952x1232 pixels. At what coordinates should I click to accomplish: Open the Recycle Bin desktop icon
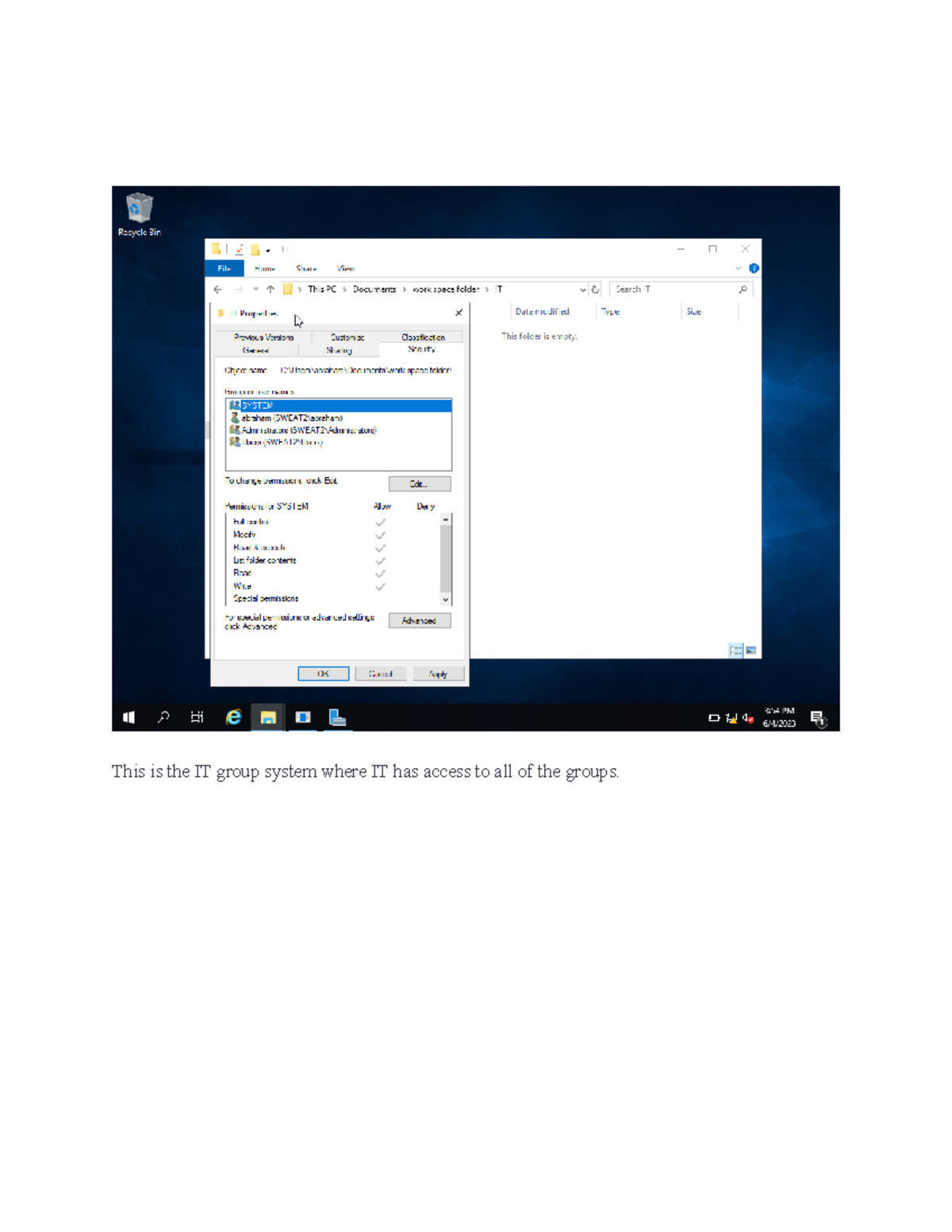pyautogui.click(x=139, y=214)
